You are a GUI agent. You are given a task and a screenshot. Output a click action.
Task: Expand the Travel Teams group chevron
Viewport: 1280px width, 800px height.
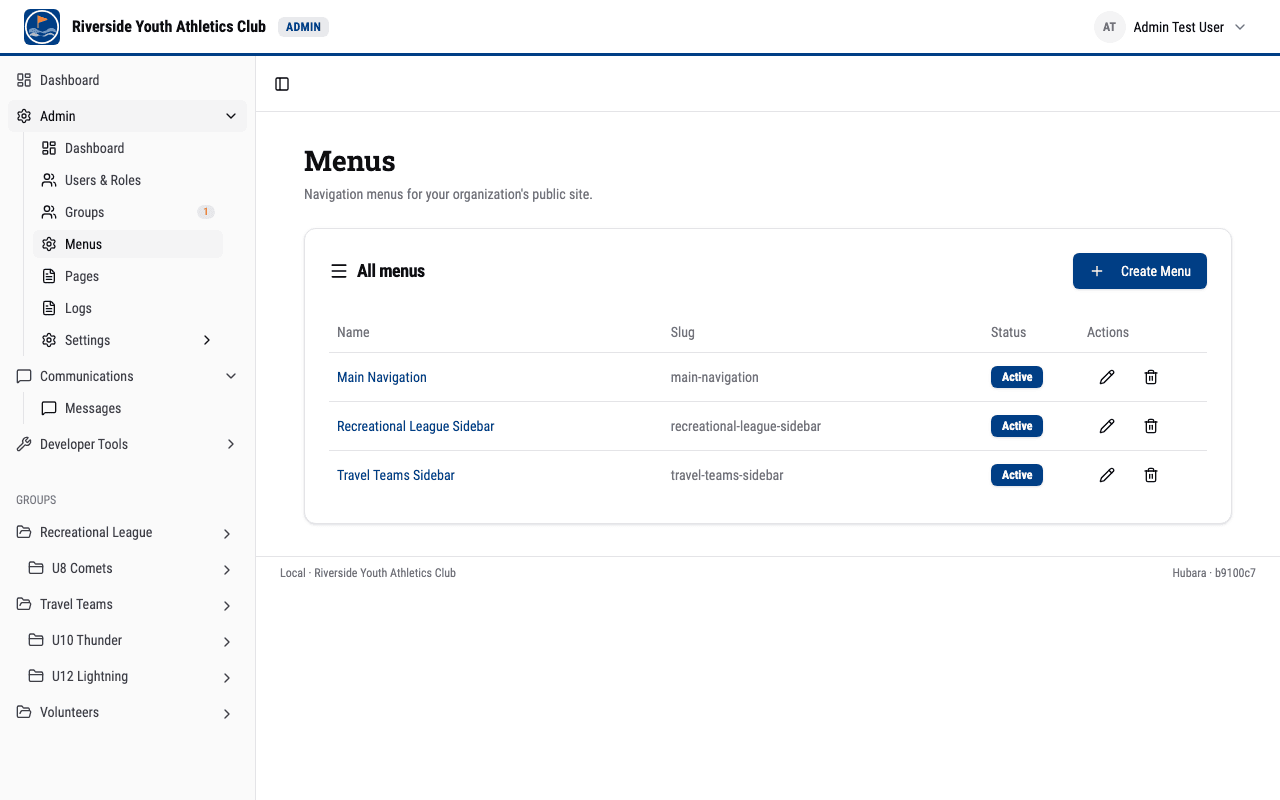click(x=227, y=606)
